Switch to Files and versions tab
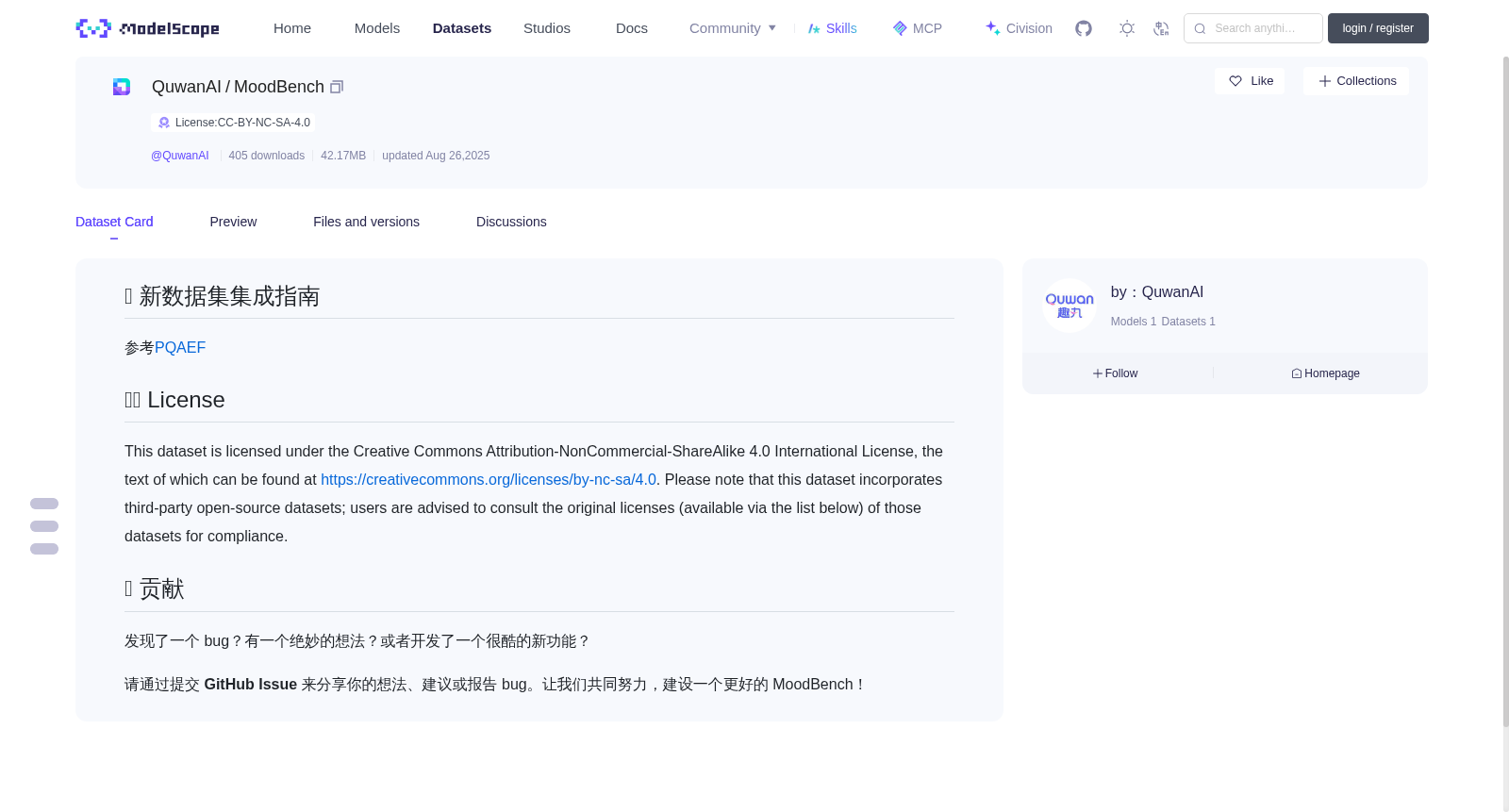The image size is (1509, 812). tap(366, 222)
